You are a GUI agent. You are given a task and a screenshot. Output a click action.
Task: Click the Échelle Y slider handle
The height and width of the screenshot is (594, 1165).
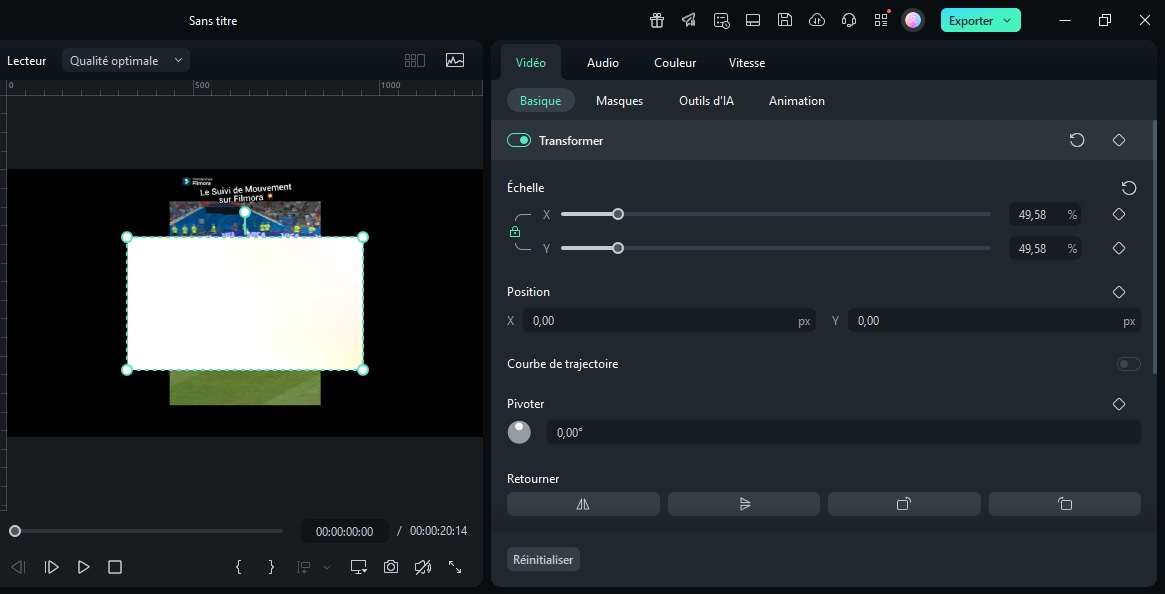[x=617, y=248]
